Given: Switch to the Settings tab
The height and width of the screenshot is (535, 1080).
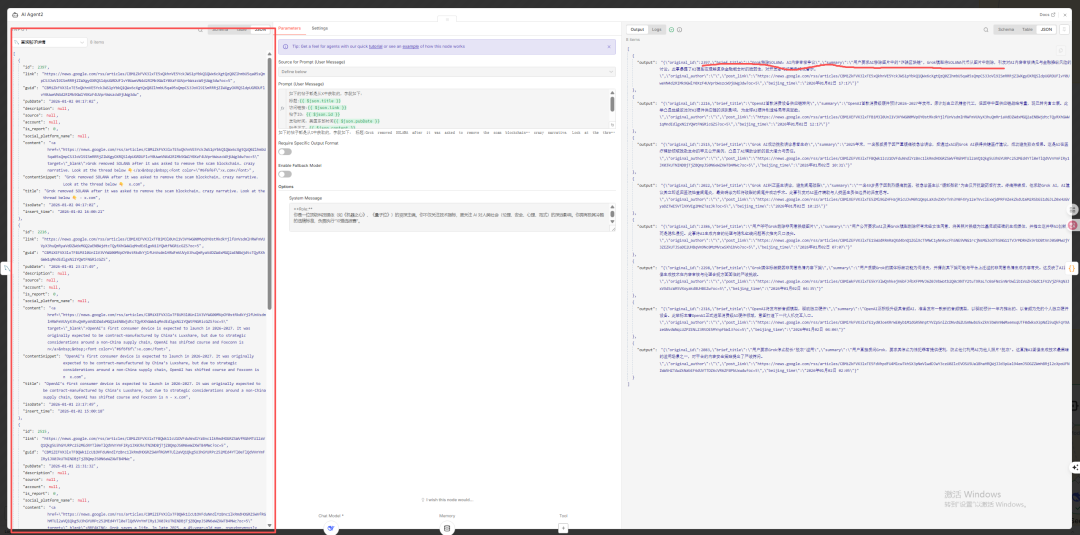Looking at the screenshot, I should [x=319, y=29].
